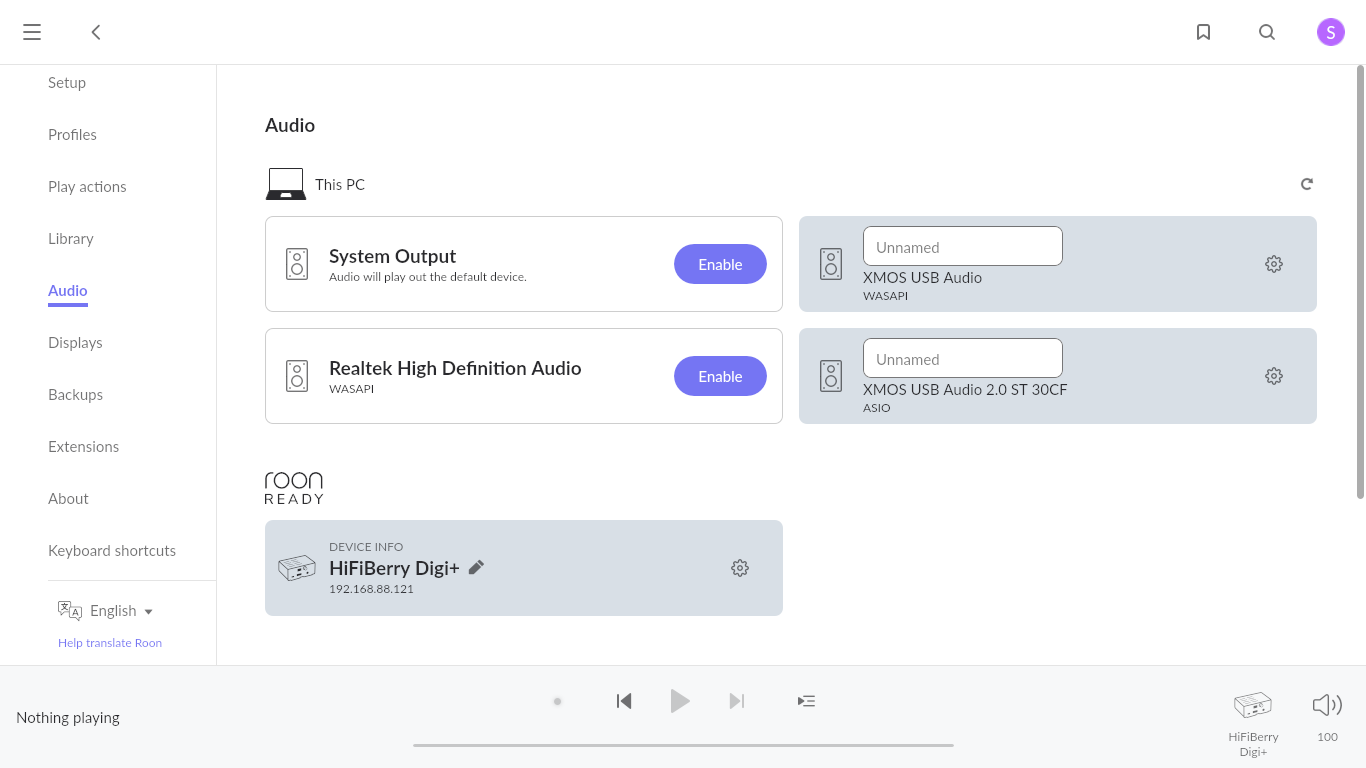Skip to the next track

pos(737,701)
